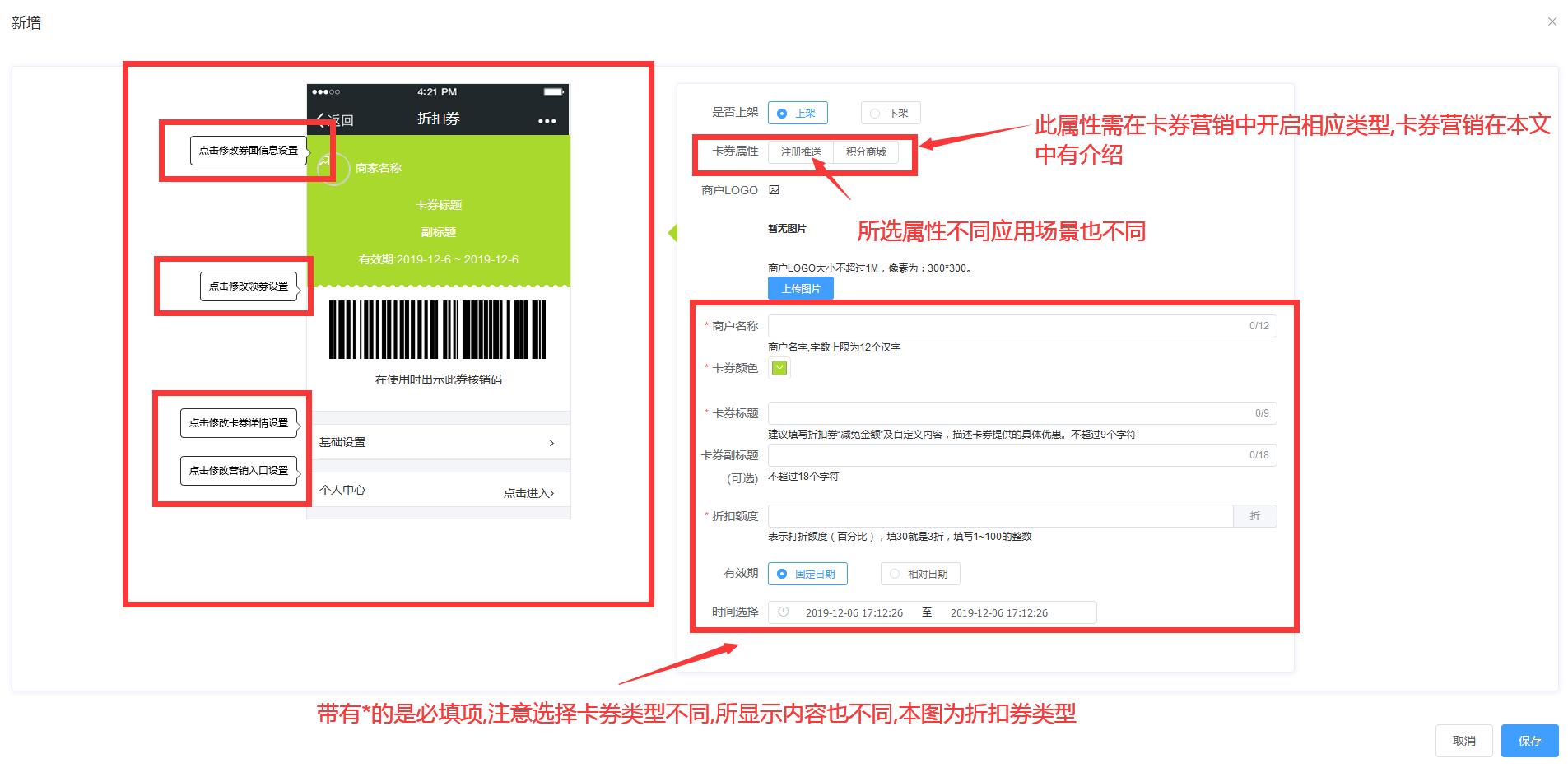Click the start date 2019-12-06 17:12:26 field
This screenshot has width=1568, height=768.
(854, 613)
